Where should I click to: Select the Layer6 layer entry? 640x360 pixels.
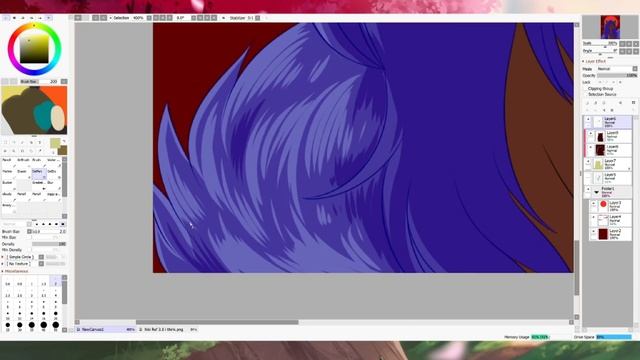(x=608, y=122)
